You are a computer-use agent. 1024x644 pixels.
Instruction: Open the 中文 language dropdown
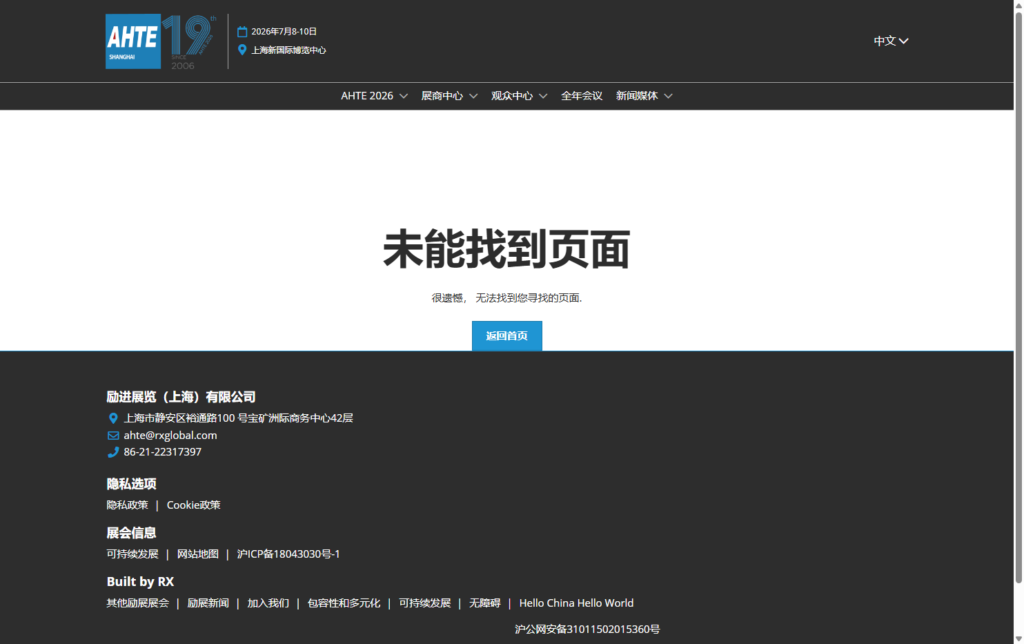coord(889,40)
